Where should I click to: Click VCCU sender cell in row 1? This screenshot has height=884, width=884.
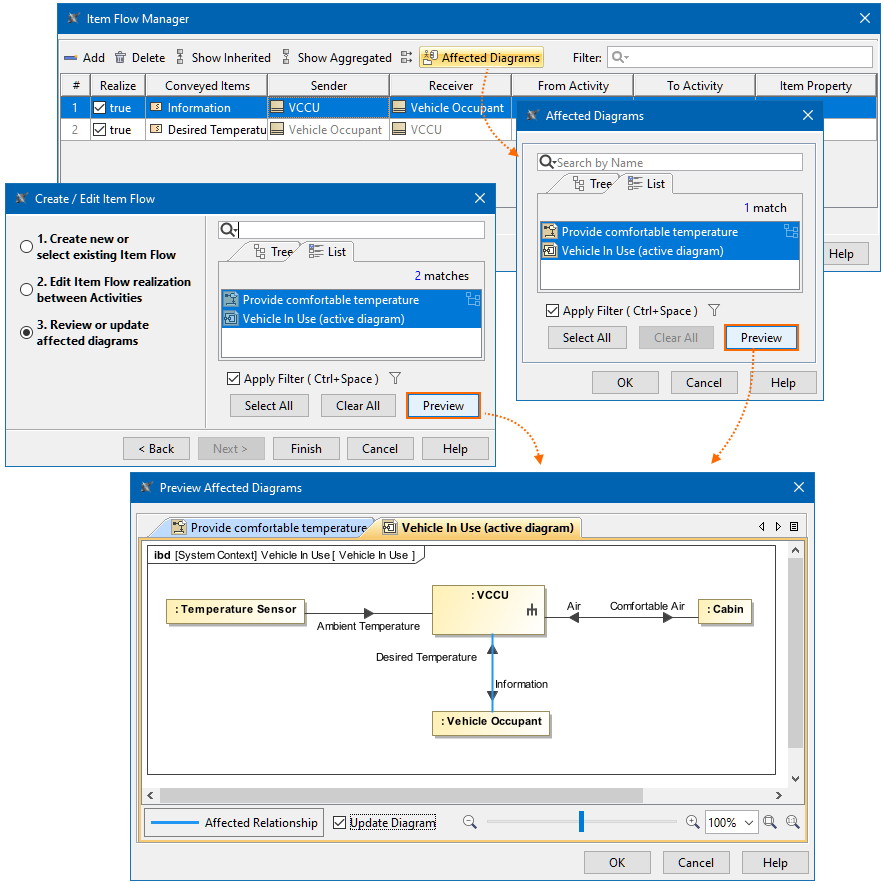(x=328, y=108)
